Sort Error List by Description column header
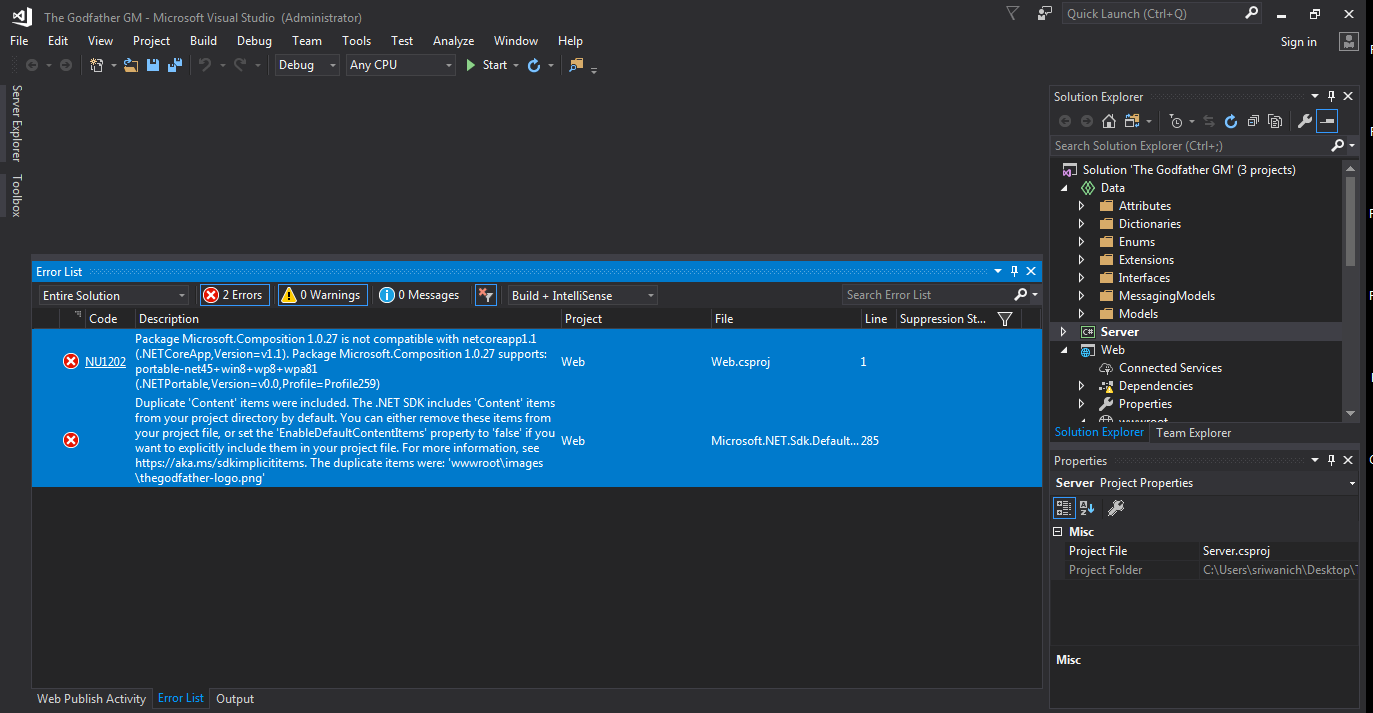Image resolution: width=1373 pixels, height=713 pixels. [x=346, y=319]
